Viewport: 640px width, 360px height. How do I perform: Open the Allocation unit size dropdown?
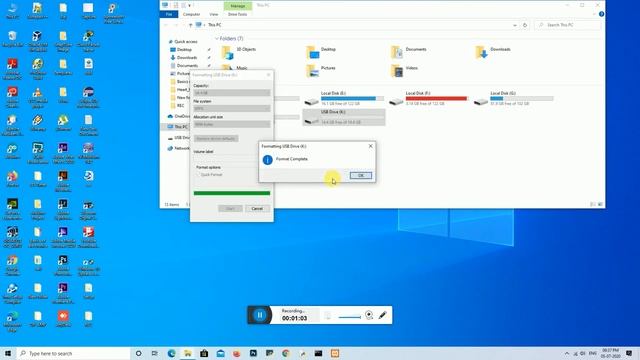(231, 124)
